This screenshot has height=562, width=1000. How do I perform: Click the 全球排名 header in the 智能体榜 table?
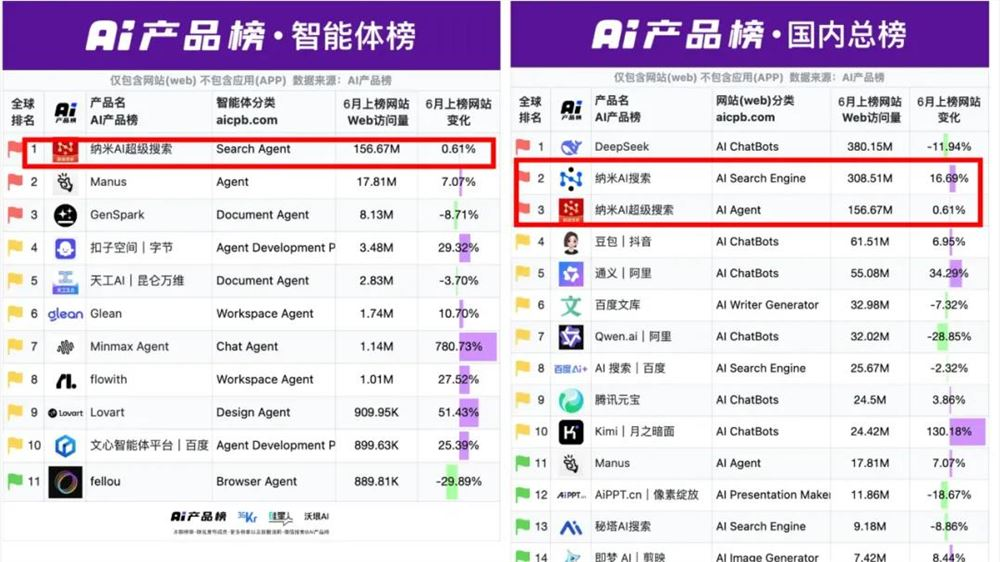click(22, 112)
